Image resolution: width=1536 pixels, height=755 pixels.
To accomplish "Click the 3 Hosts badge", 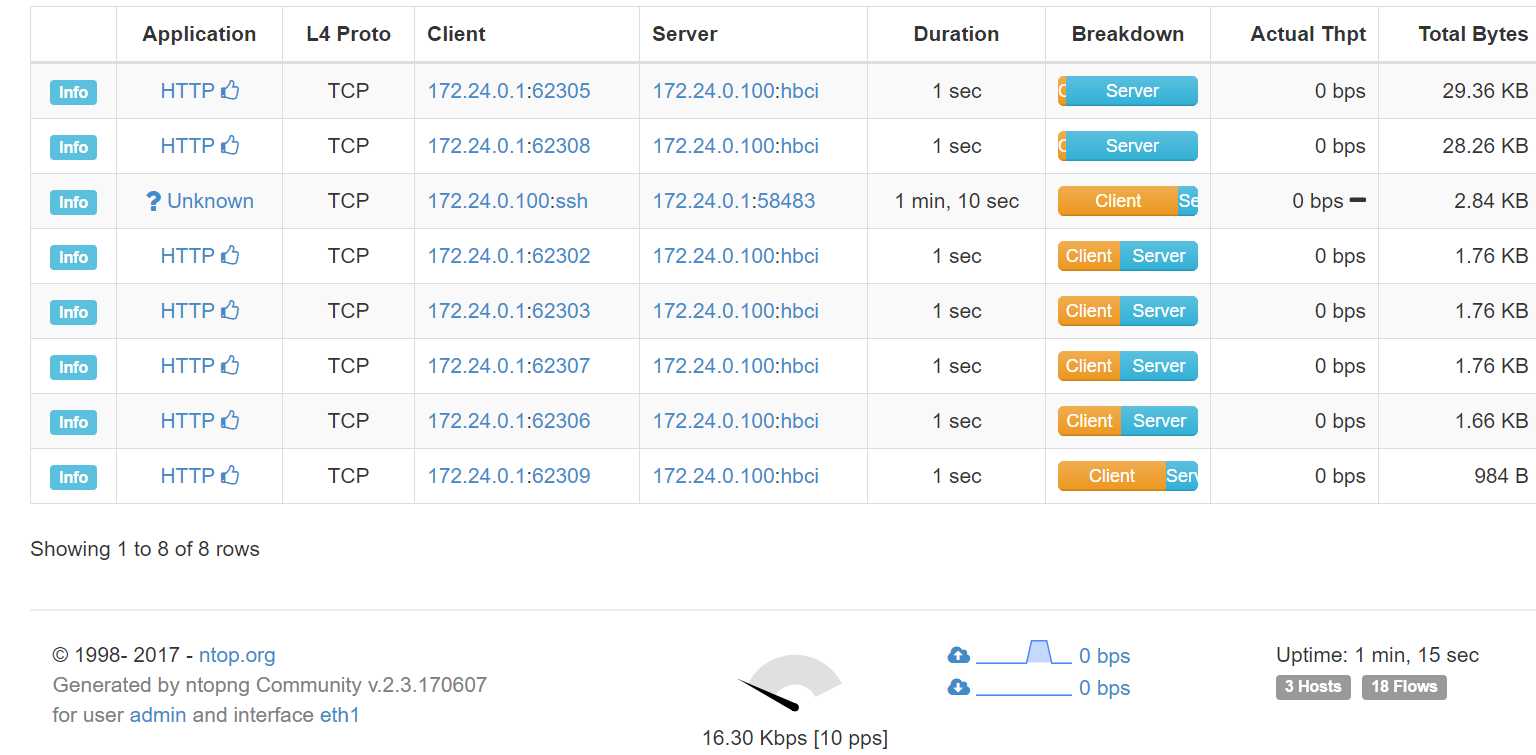I will [x=1313, y=687].
